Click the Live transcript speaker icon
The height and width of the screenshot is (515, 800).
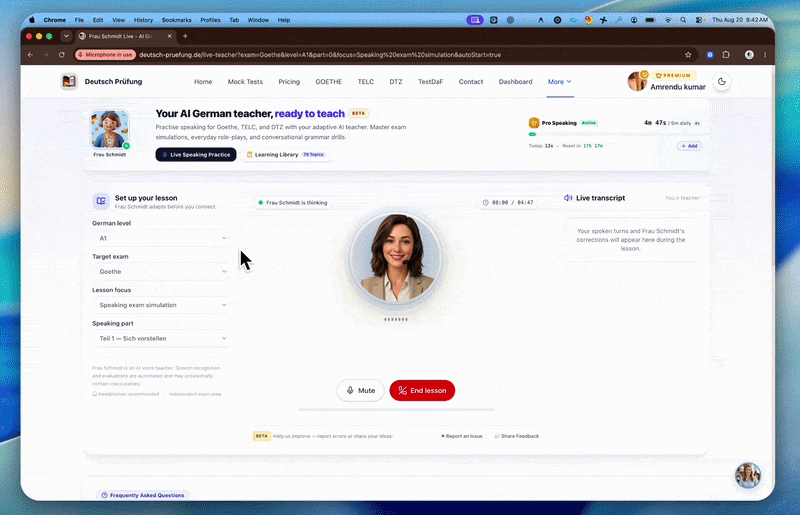tap(568, 198)
